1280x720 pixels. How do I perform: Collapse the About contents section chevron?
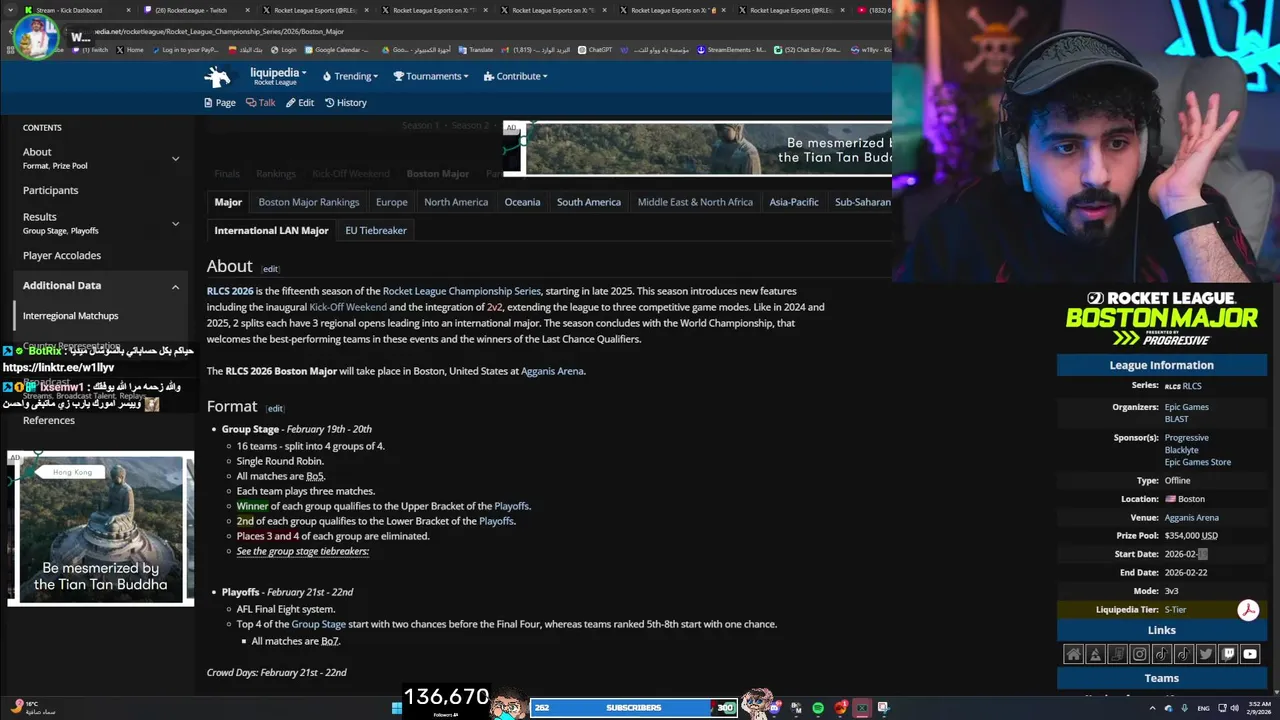[175, 158]
